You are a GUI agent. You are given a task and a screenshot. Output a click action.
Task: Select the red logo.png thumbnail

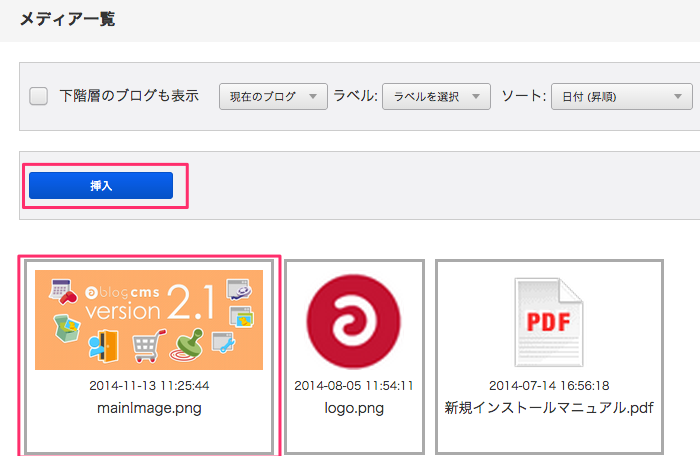tap(354, 321)
